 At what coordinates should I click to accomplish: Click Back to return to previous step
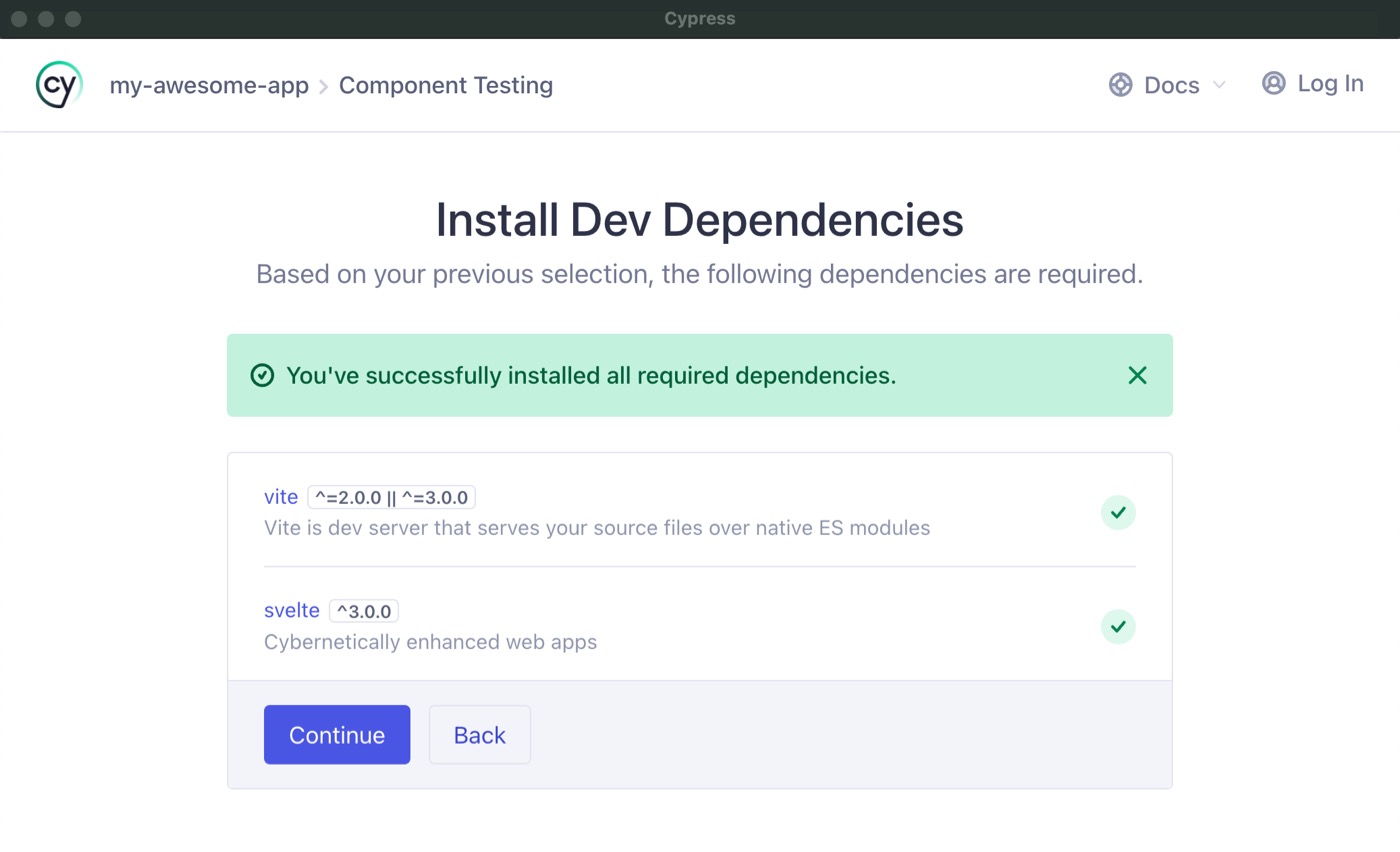coord(479,734)
